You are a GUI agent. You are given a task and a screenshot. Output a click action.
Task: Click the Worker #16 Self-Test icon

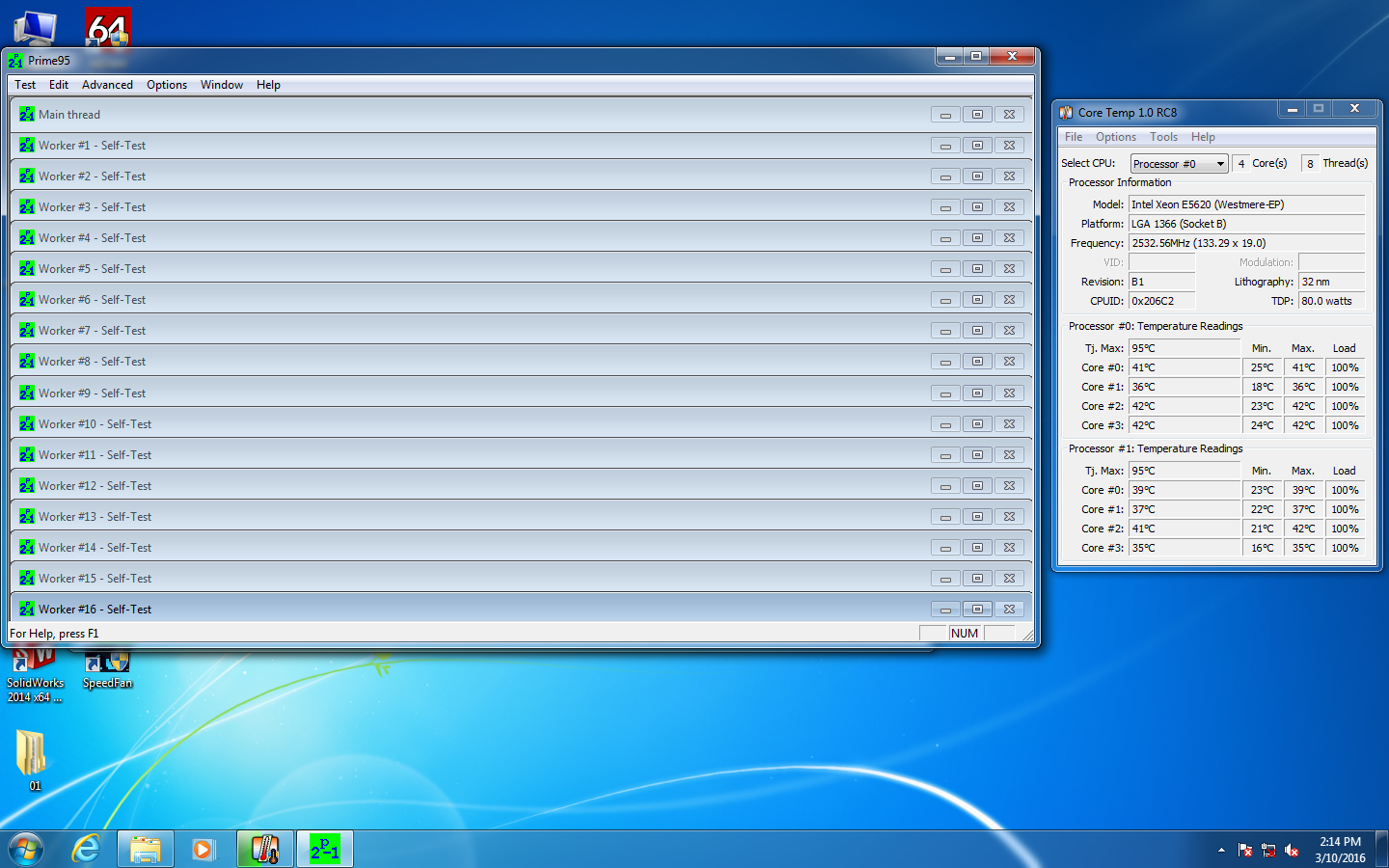coord(27,610)
